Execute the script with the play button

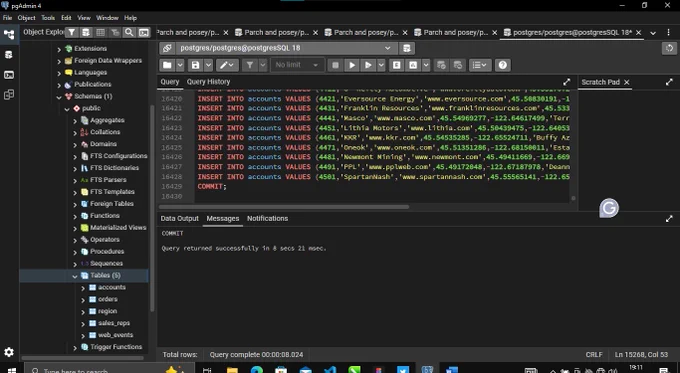[x=352, y=65]
